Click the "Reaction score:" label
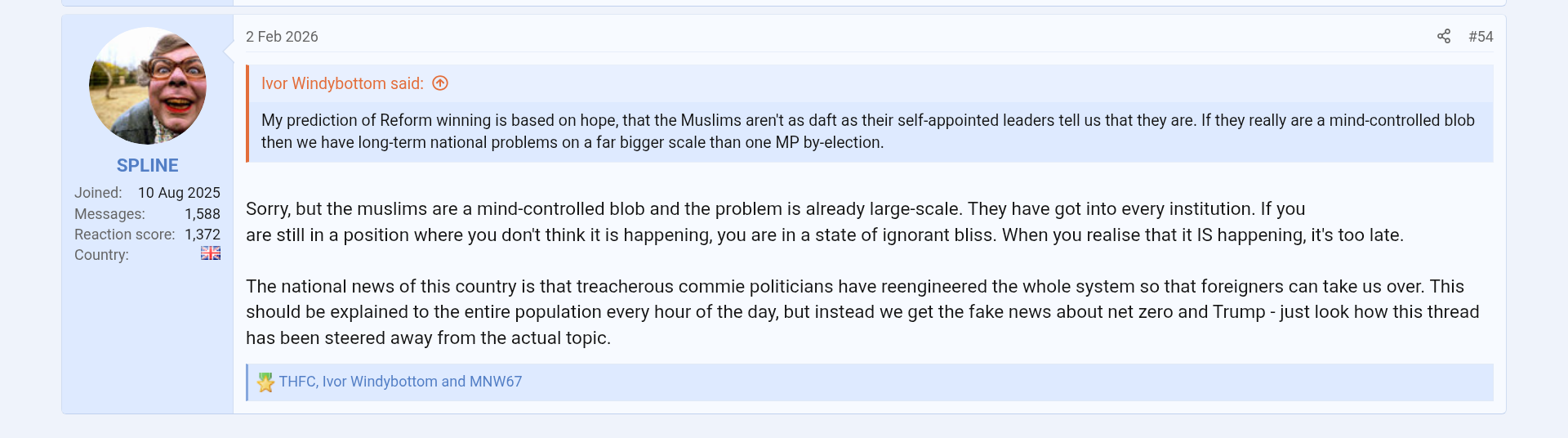Viewport: 1568px width, 438px height. 125,235
